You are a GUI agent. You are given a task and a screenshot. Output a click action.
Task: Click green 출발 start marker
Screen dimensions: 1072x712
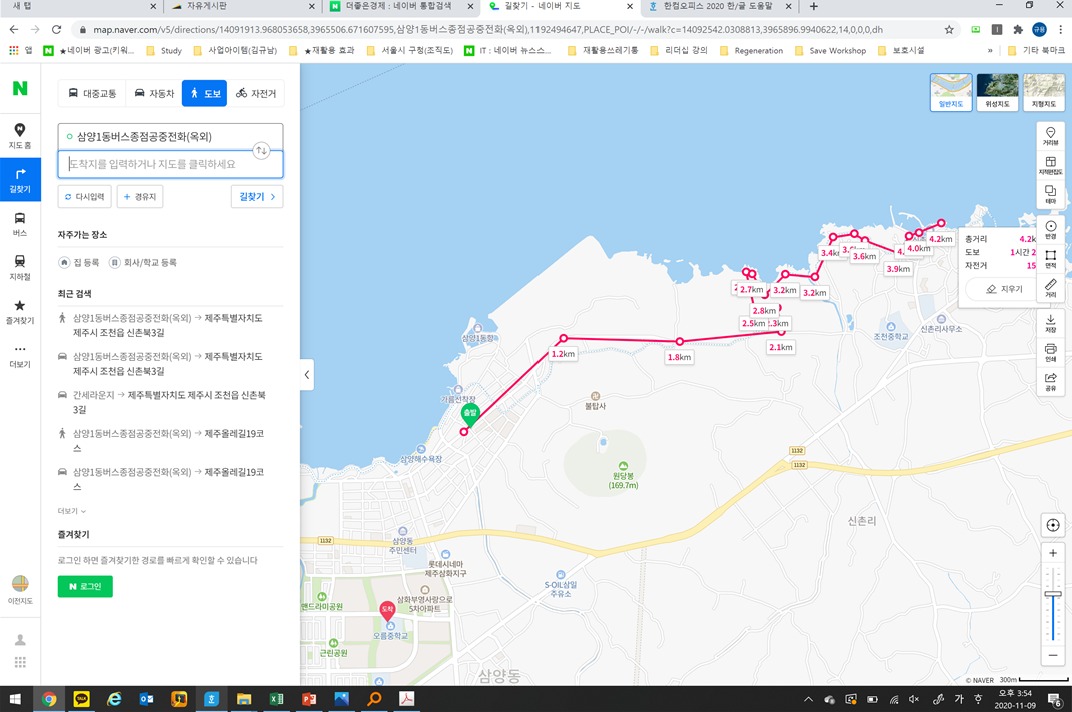tap(470, 413)
